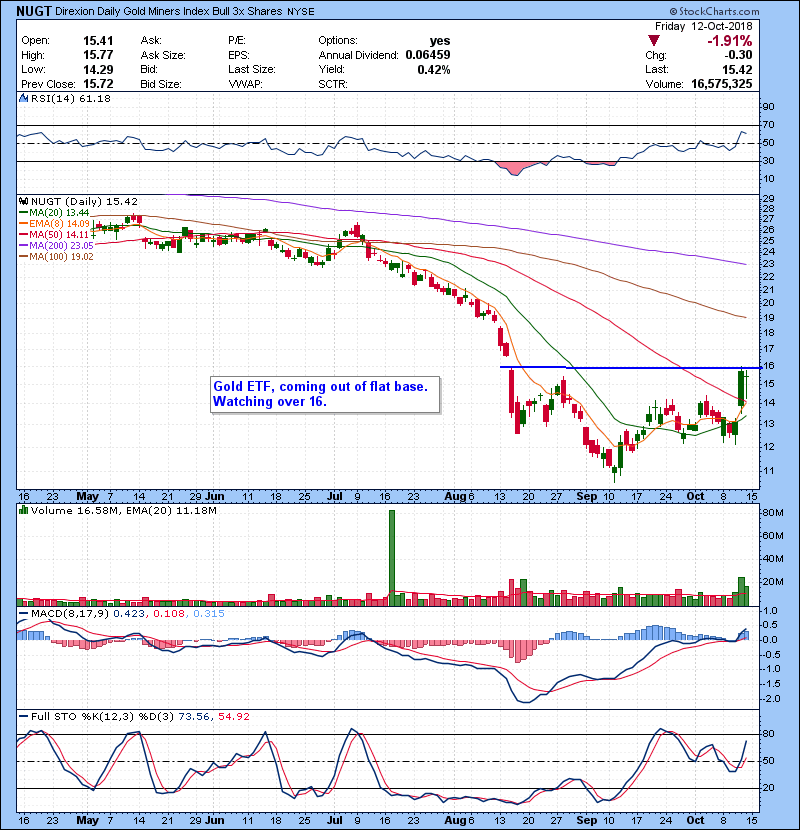Click the date Friday 12-Oct-2018
This screenshot has height=830, width=800.
pos(703,26)
